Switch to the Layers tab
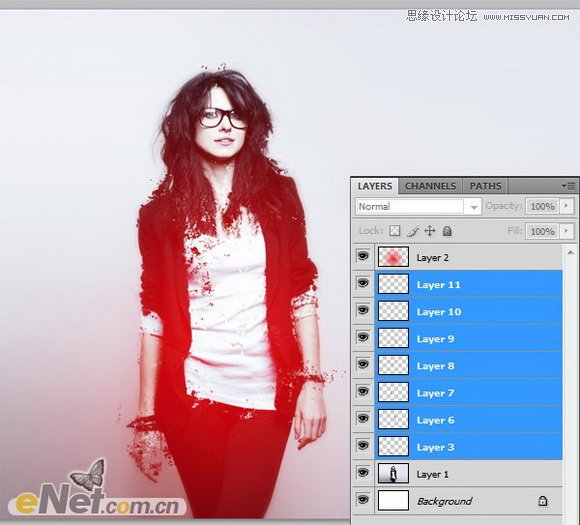The image size is (580, 525). (375, 186)
